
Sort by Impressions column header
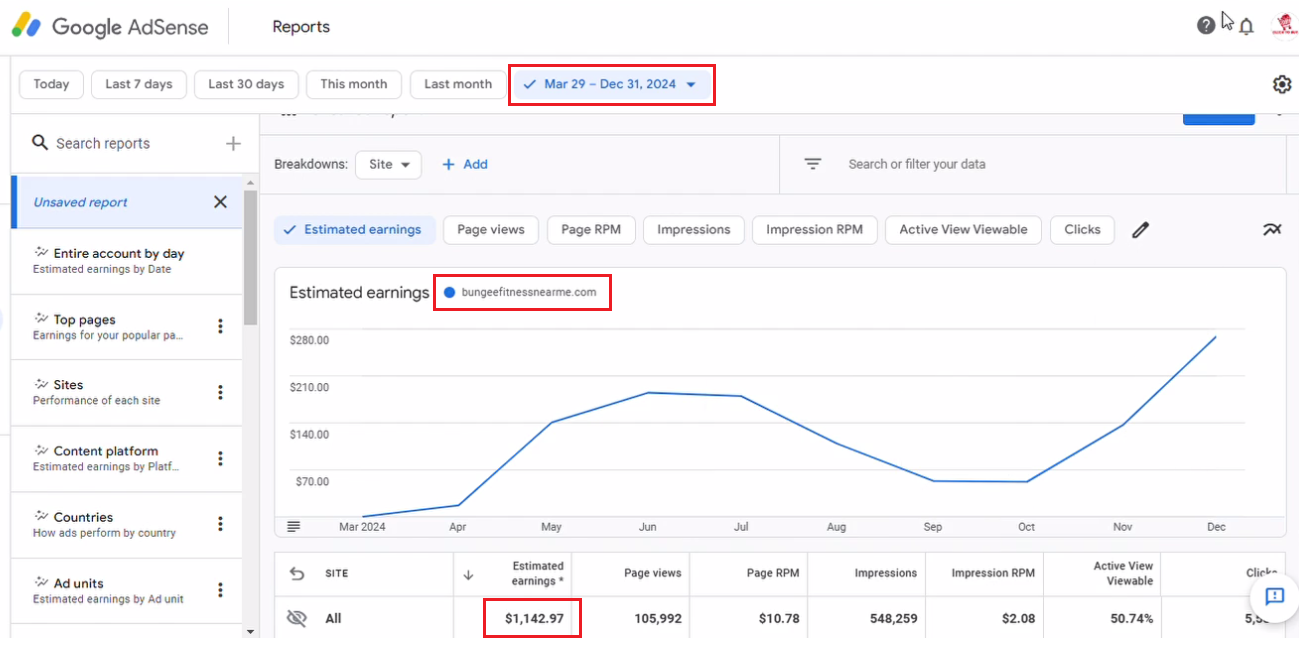pos(885,573)
